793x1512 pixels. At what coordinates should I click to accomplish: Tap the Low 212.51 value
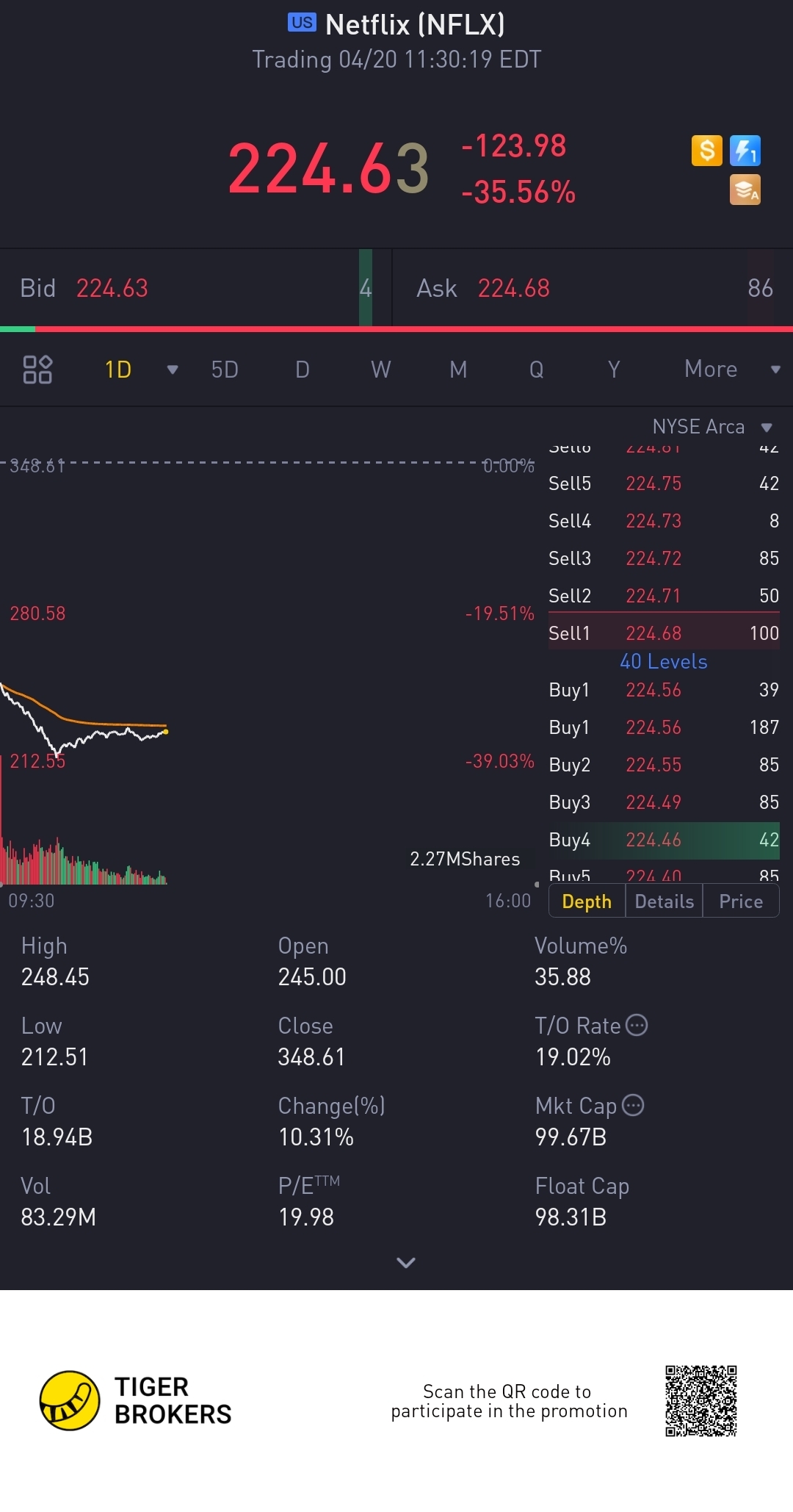pyautogui.click(x=54, y=1057)
